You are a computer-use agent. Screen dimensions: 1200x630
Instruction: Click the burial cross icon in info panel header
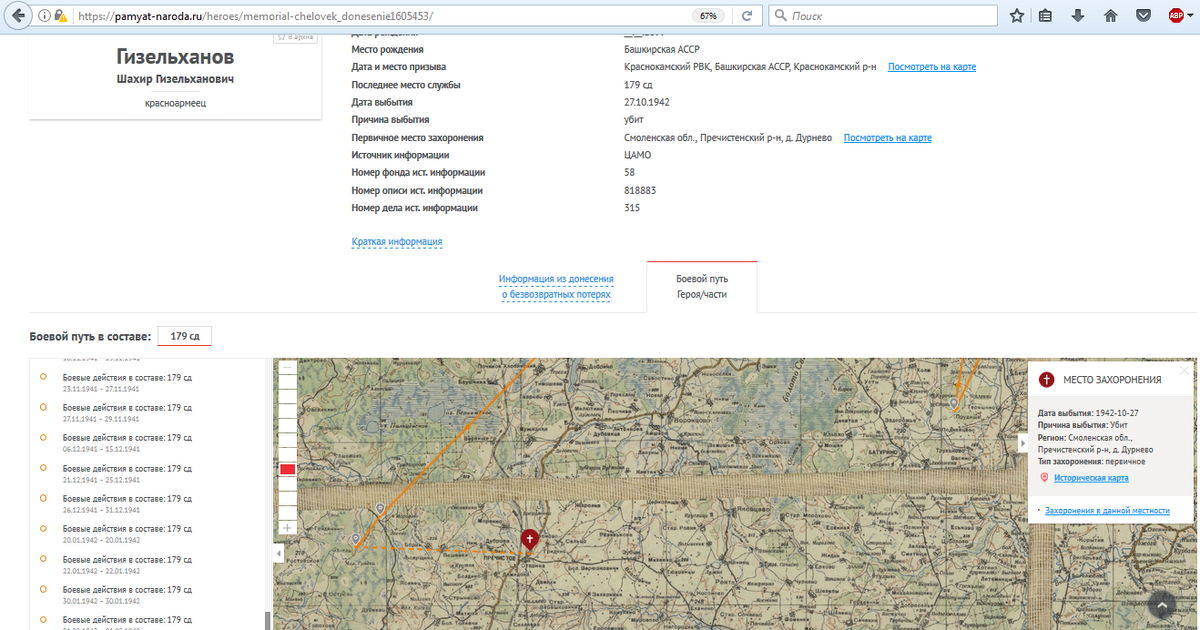click(x=1046, y=379)
